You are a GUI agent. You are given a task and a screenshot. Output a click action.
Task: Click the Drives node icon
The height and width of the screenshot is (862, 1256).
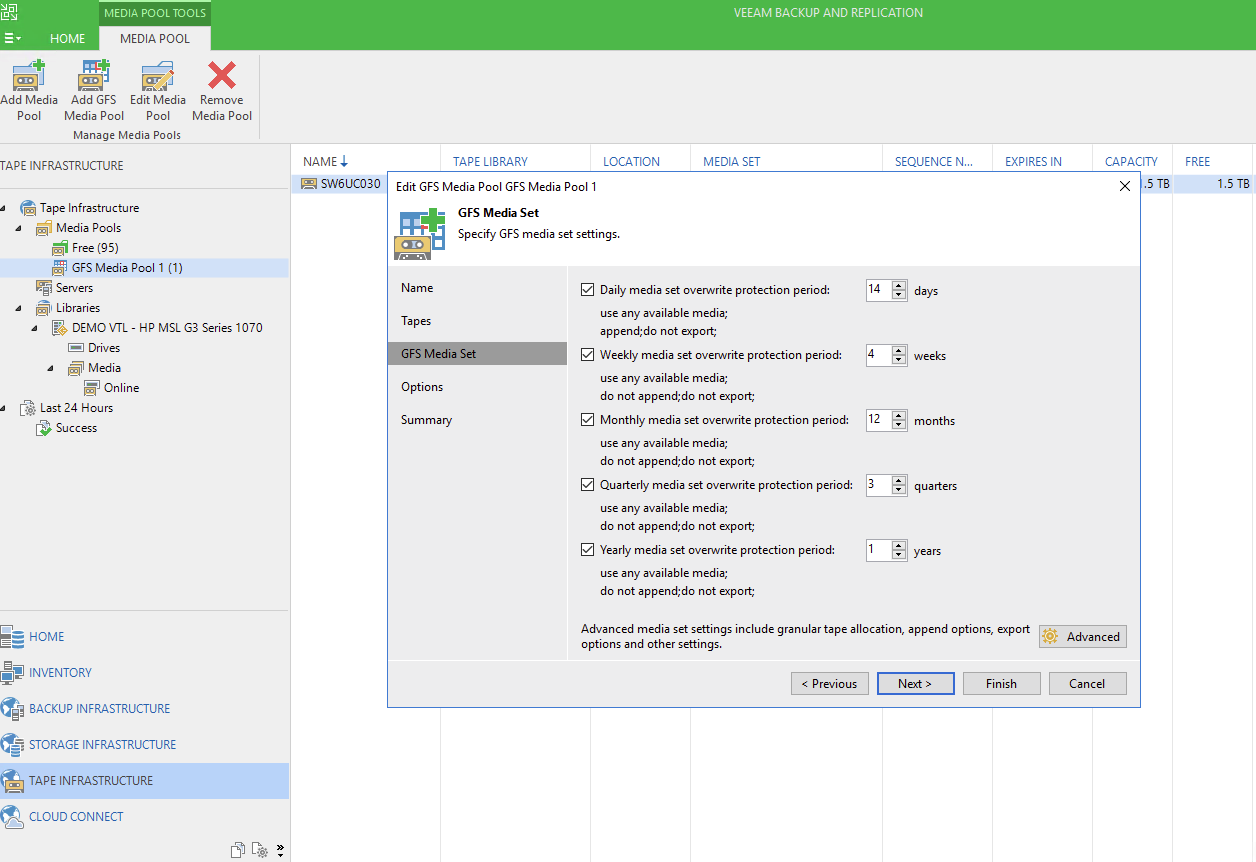coord(76,348)
